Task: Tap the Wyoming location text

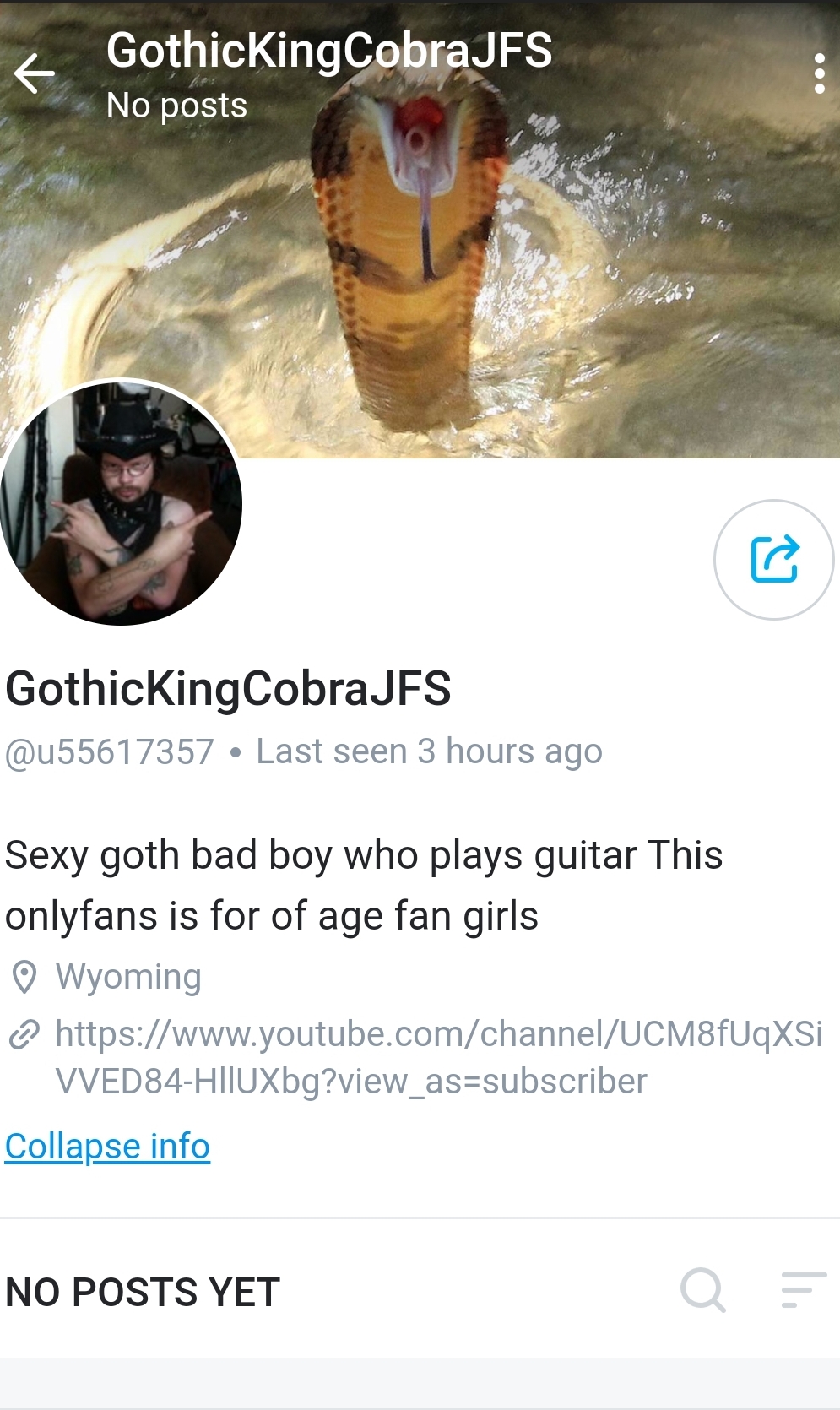Action: click(x=128, y=977)
